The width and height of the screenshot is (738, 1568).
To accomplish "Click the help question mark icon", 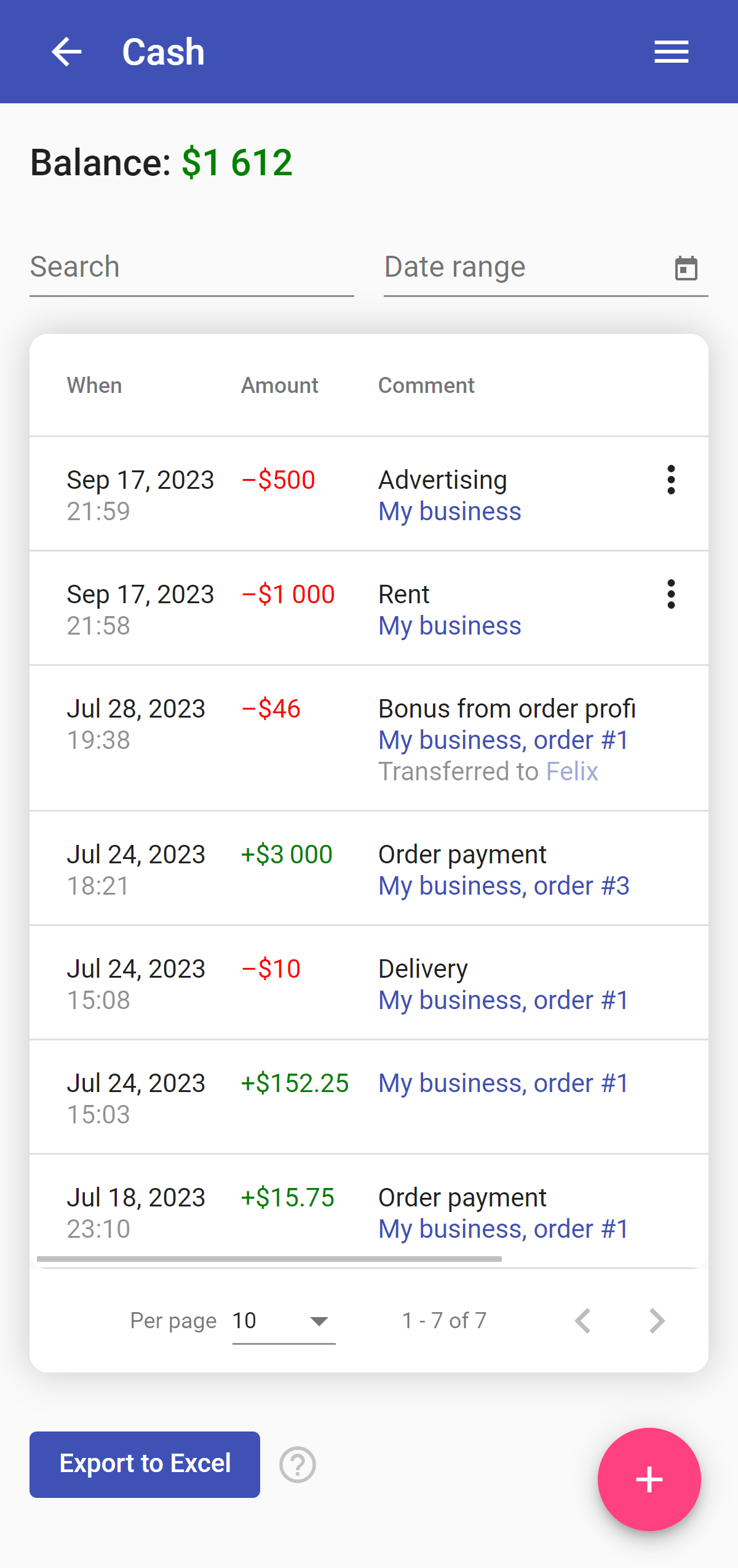I will 298,1465.
